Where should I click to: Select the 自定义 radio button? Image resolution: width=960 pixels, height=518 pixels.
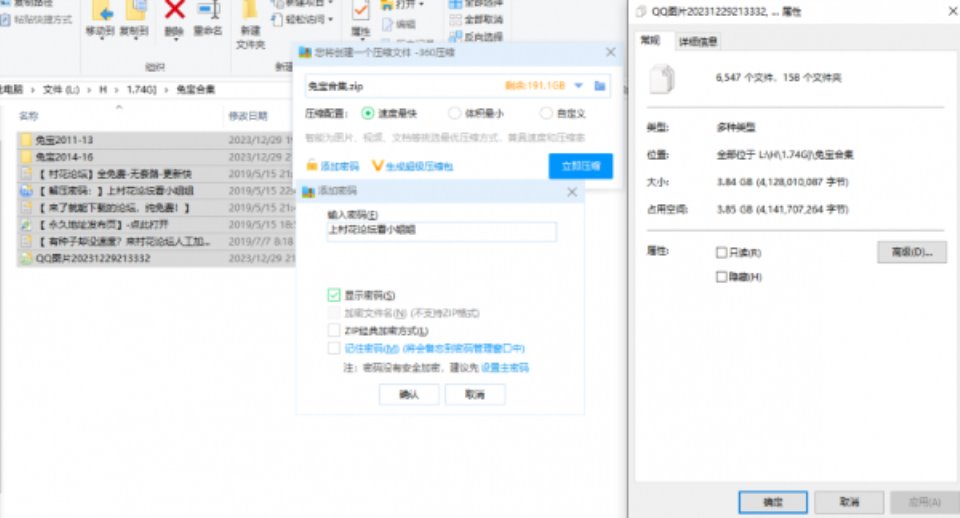click(x=546, y=113)
